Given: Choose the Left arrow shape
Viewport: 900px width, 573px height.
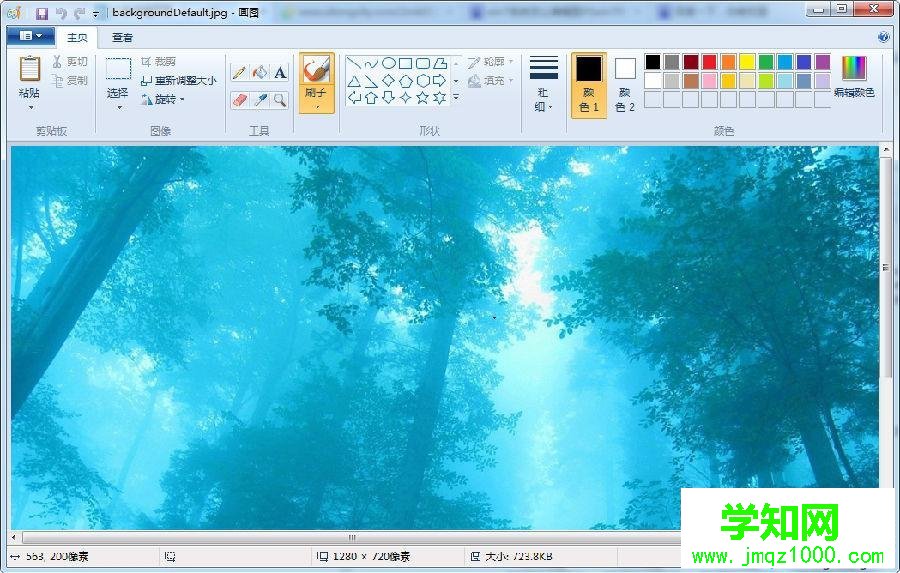Looking at the screenshot, I should tap(354, 98).
